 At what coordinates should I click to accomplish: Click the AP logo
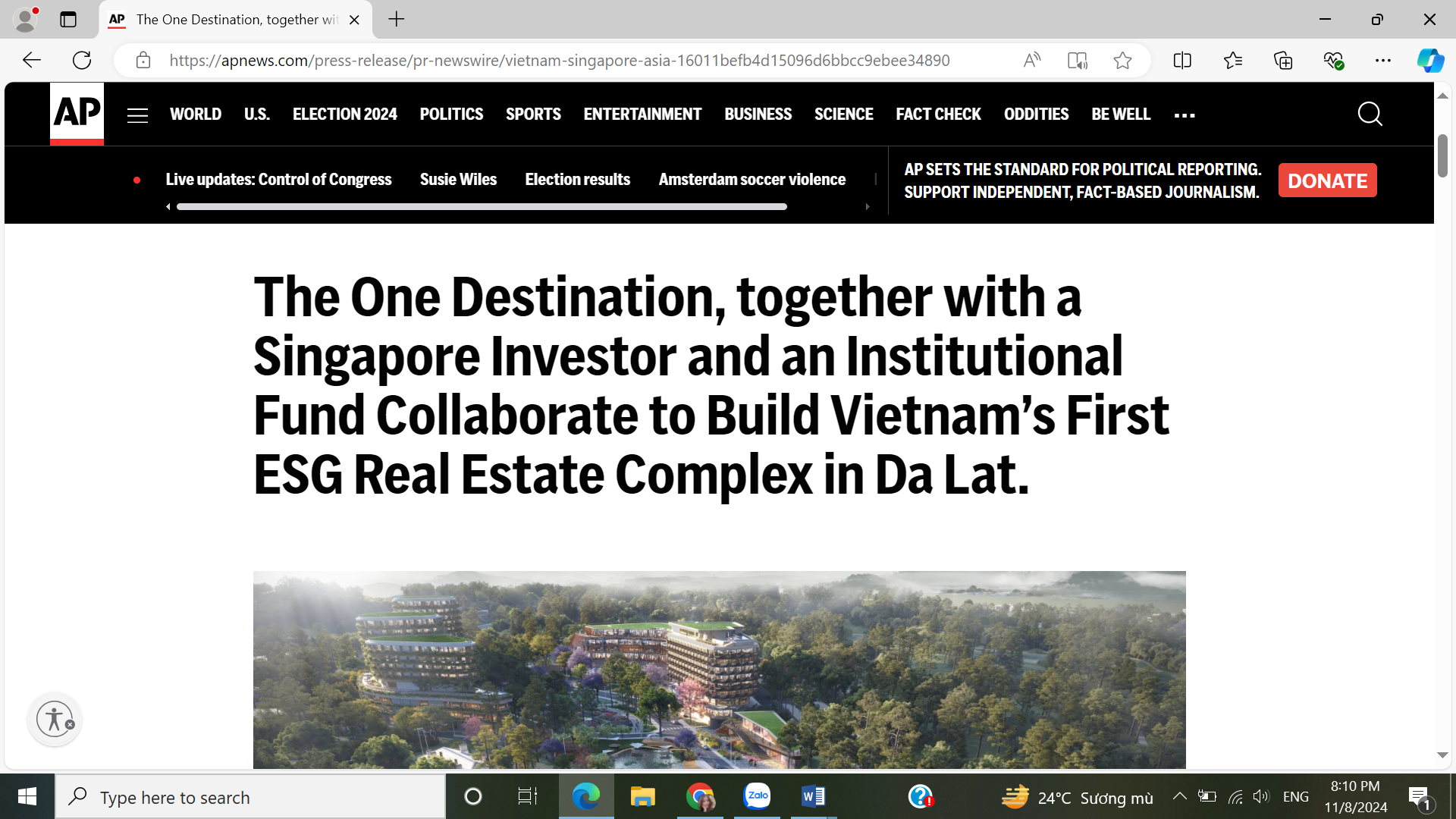tap(76, 114)
